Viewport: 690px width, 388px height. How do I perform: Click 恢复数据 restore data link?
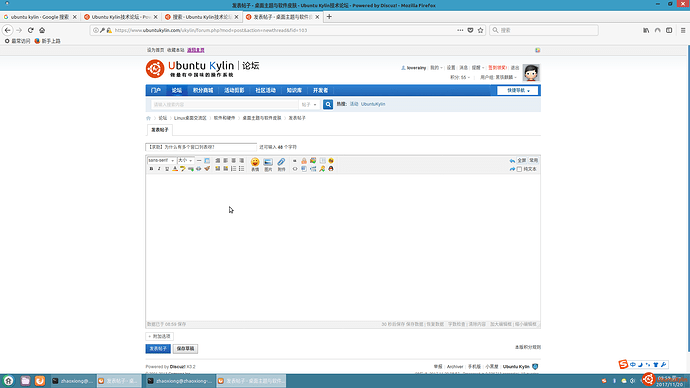(x=435, y=324)
